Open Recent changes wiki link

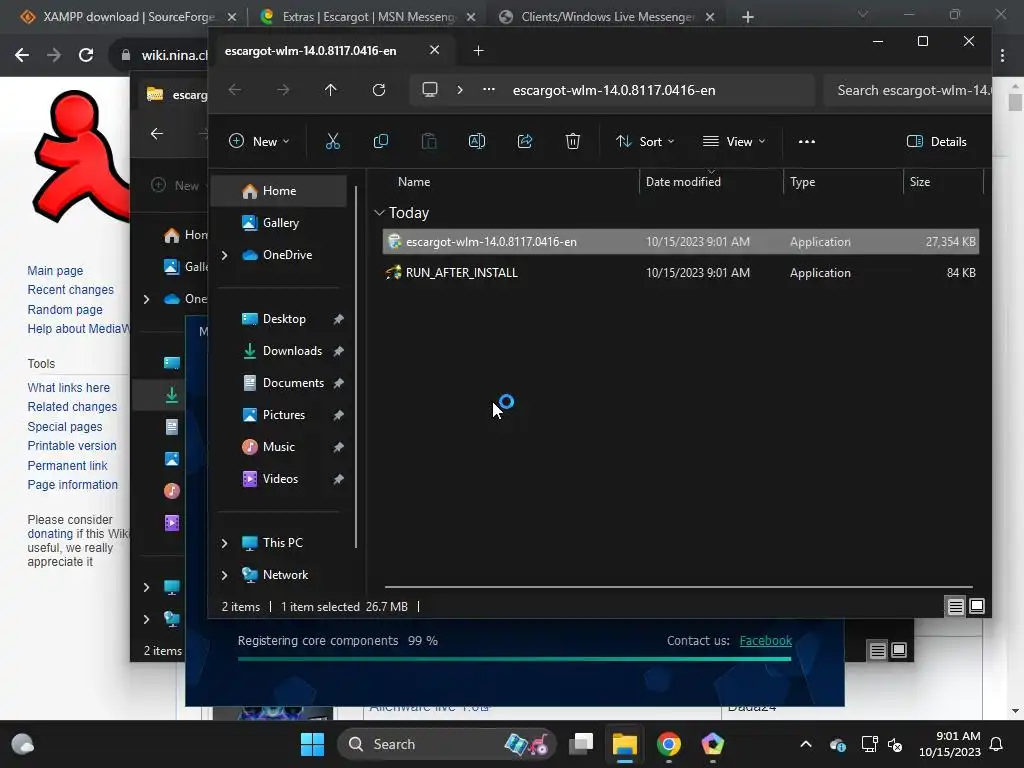tap(71, 290)
